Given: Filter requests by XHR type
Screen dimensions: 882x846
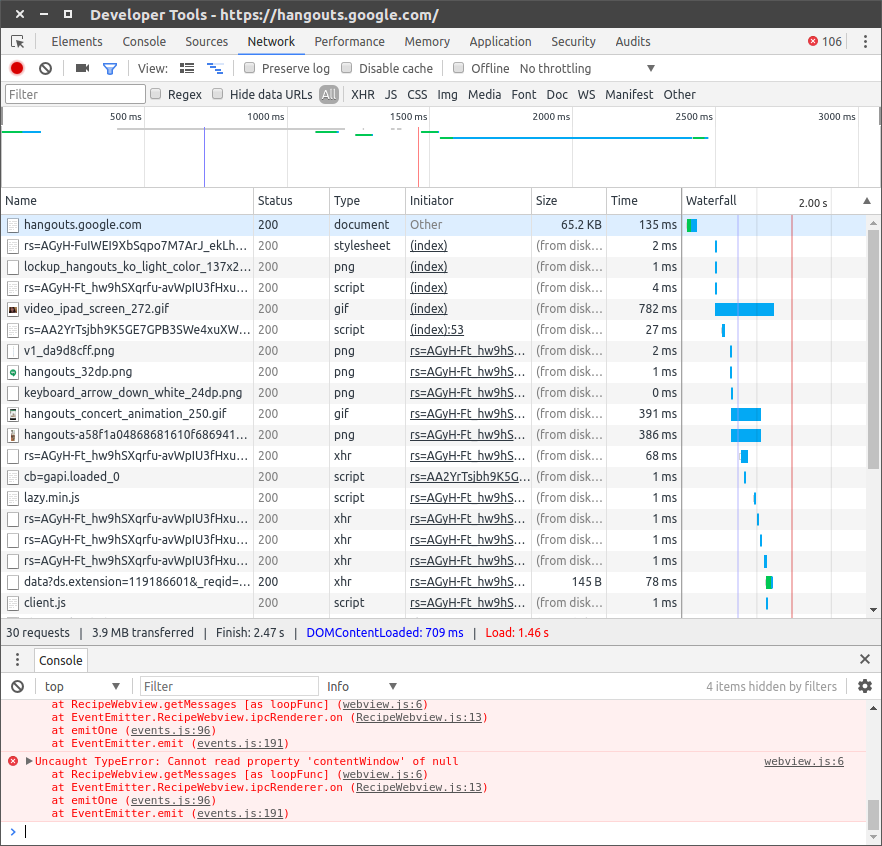Looking at the screenshot, I should click(363, 94).
